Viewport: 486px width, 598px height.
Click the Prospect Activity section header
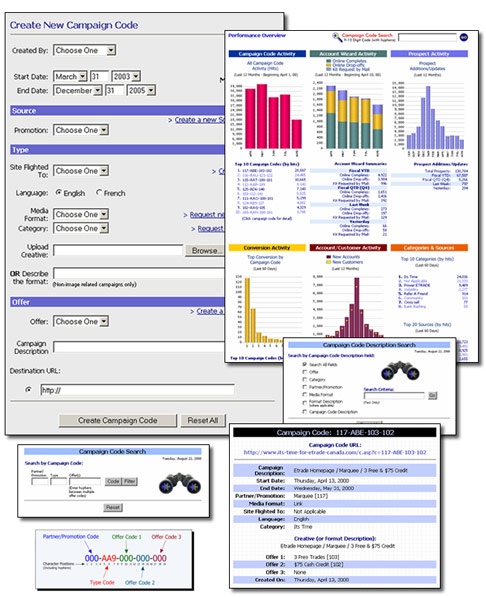click(x=429, y=54)
